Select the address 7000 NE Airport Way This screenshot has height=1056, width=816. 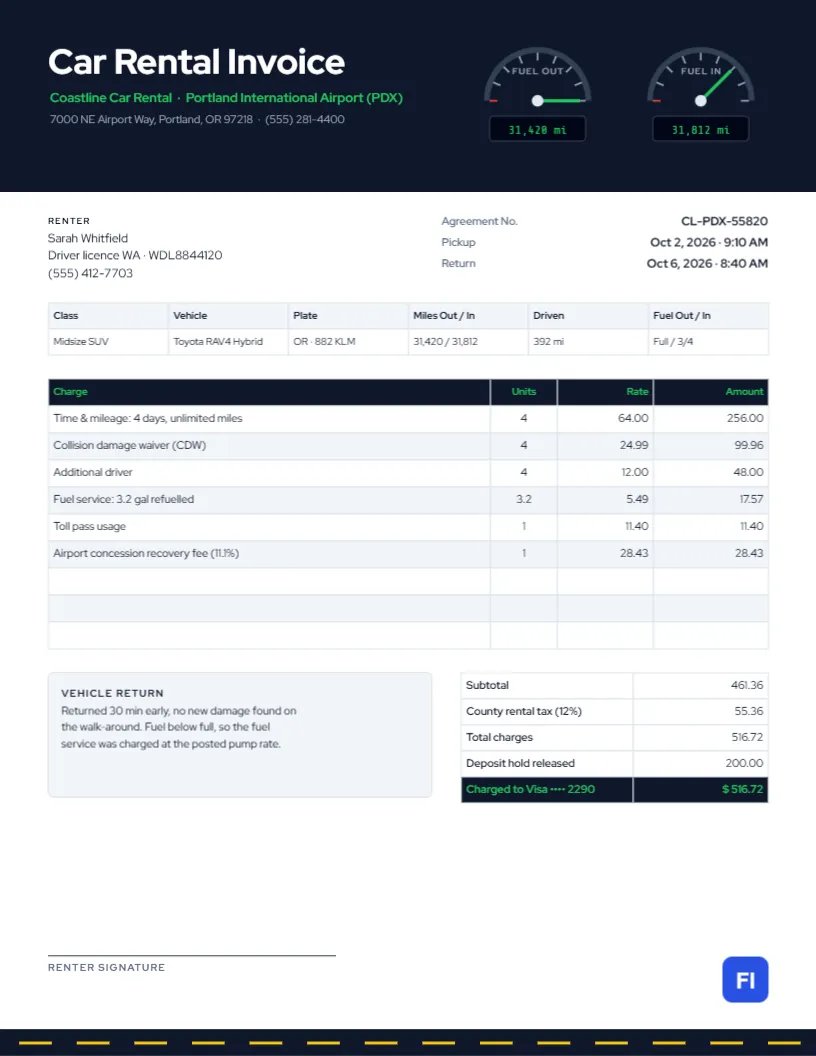(x=151, y=119)
